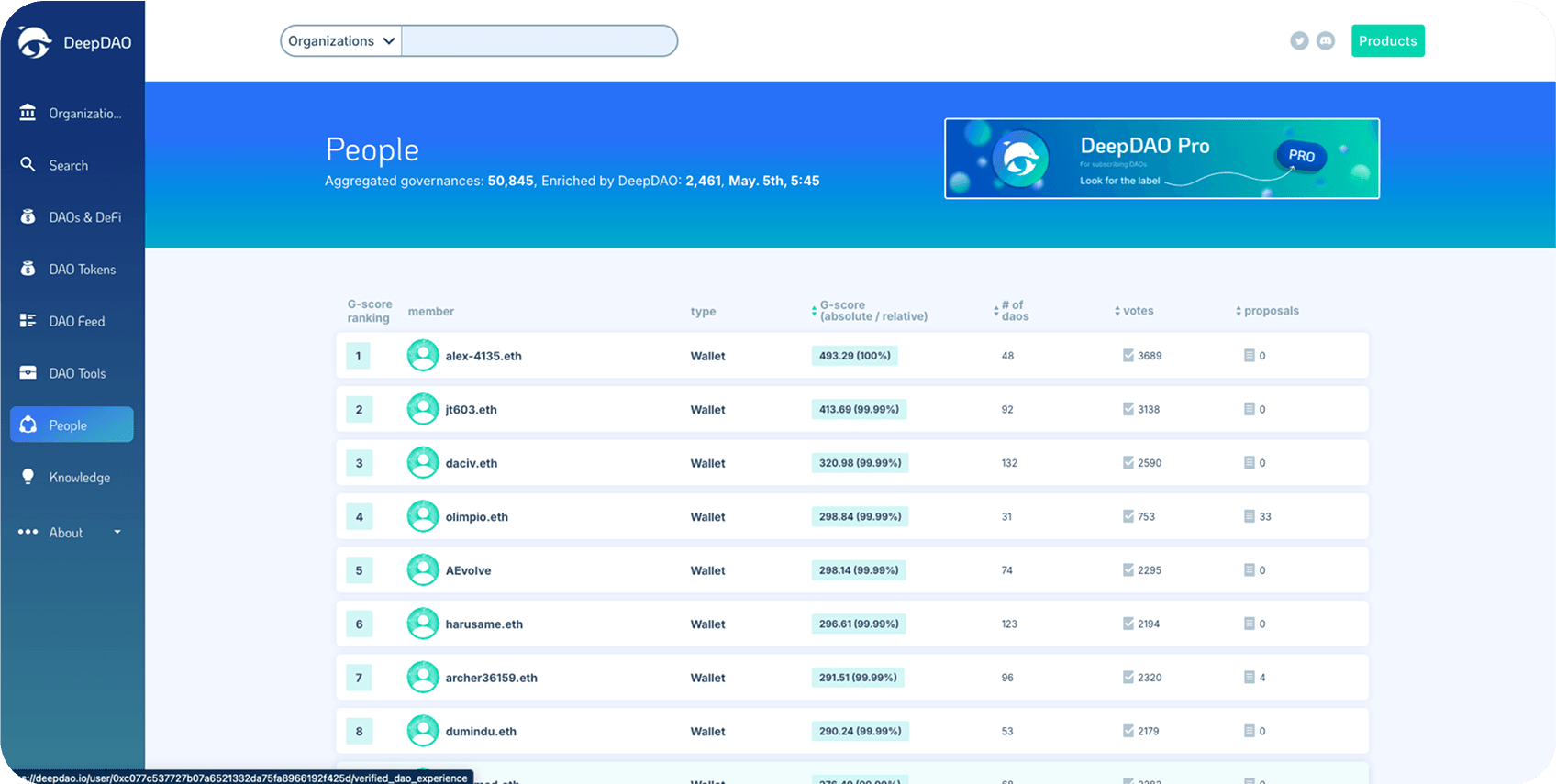1556x784 pixels.
Task: Click the DAO Feed icon in sidebar
Action: click(x=28, y=321)
